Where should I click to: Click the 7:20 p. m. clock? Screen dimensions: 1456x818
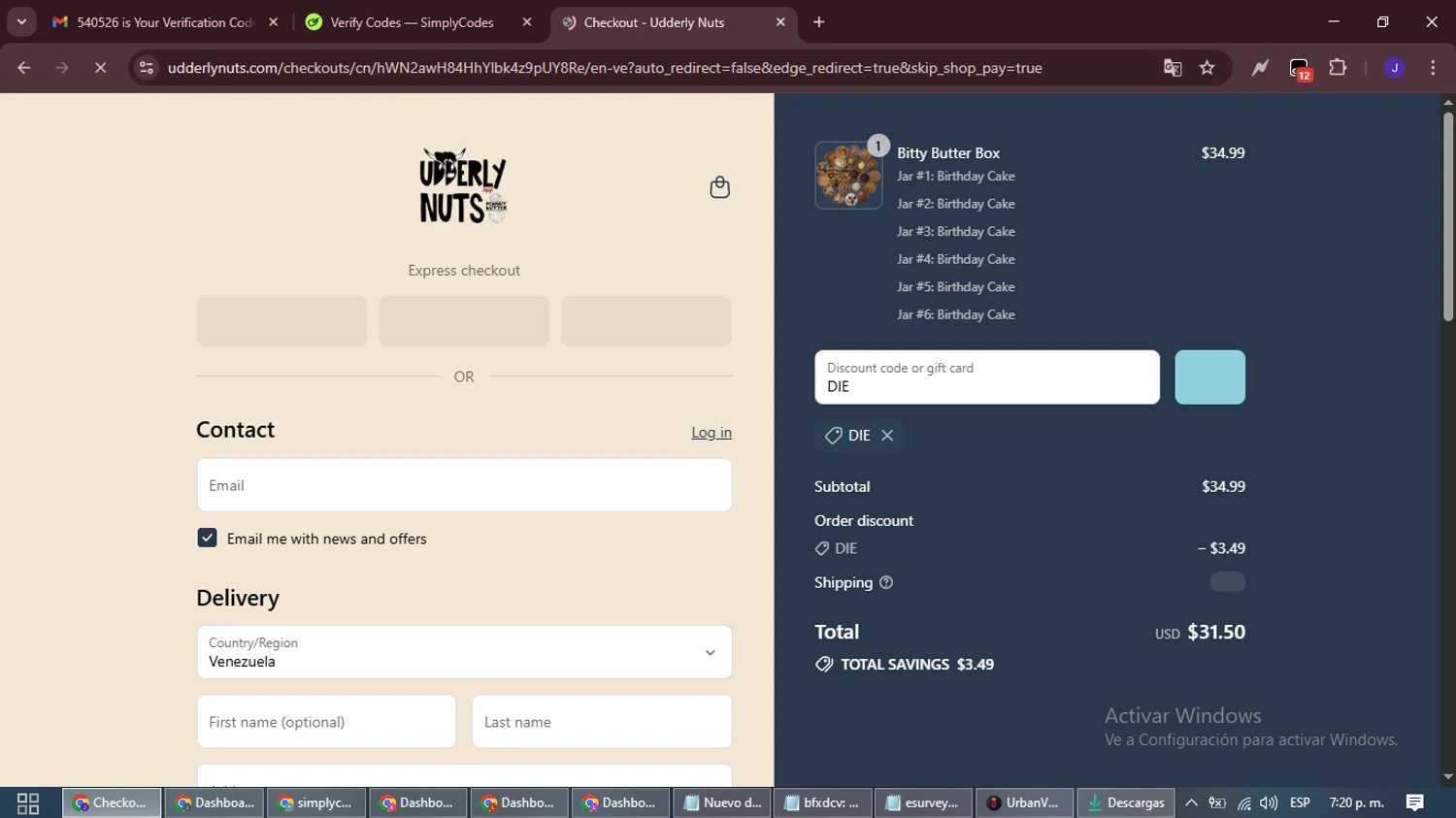(1356, 803)
